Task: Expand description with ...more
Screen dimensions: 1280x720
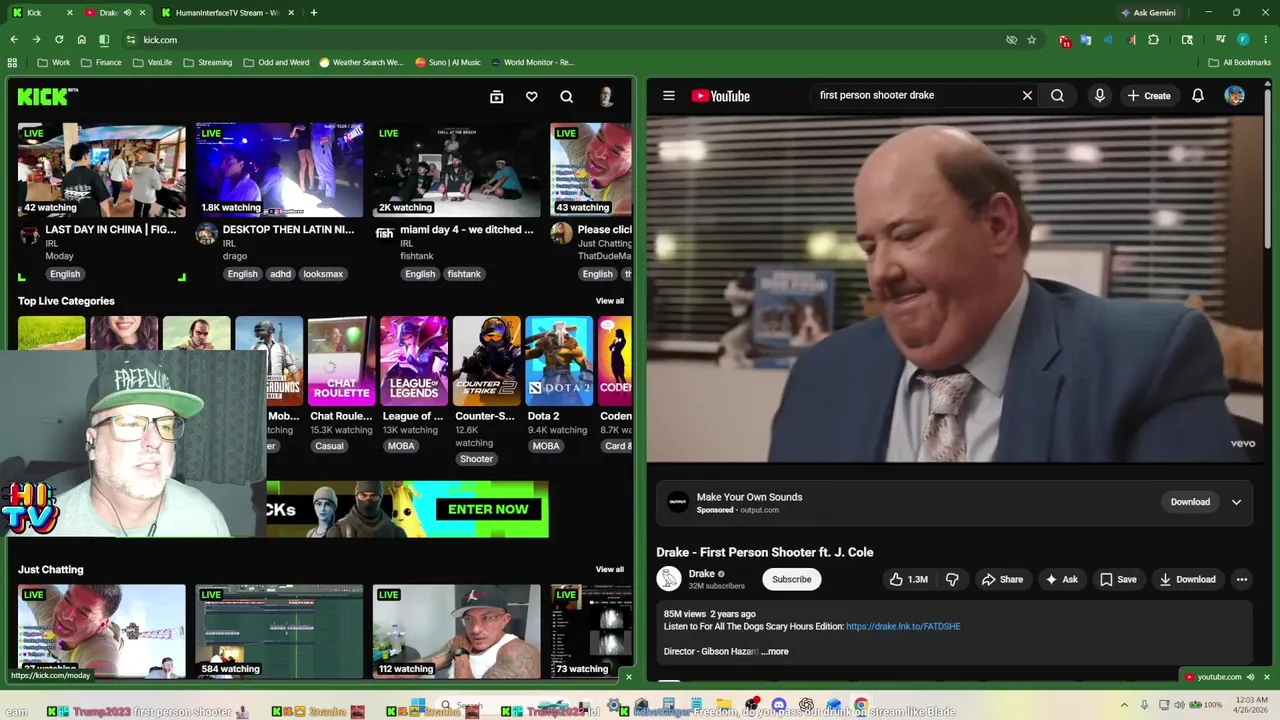Action: click(x=775, y=651)
